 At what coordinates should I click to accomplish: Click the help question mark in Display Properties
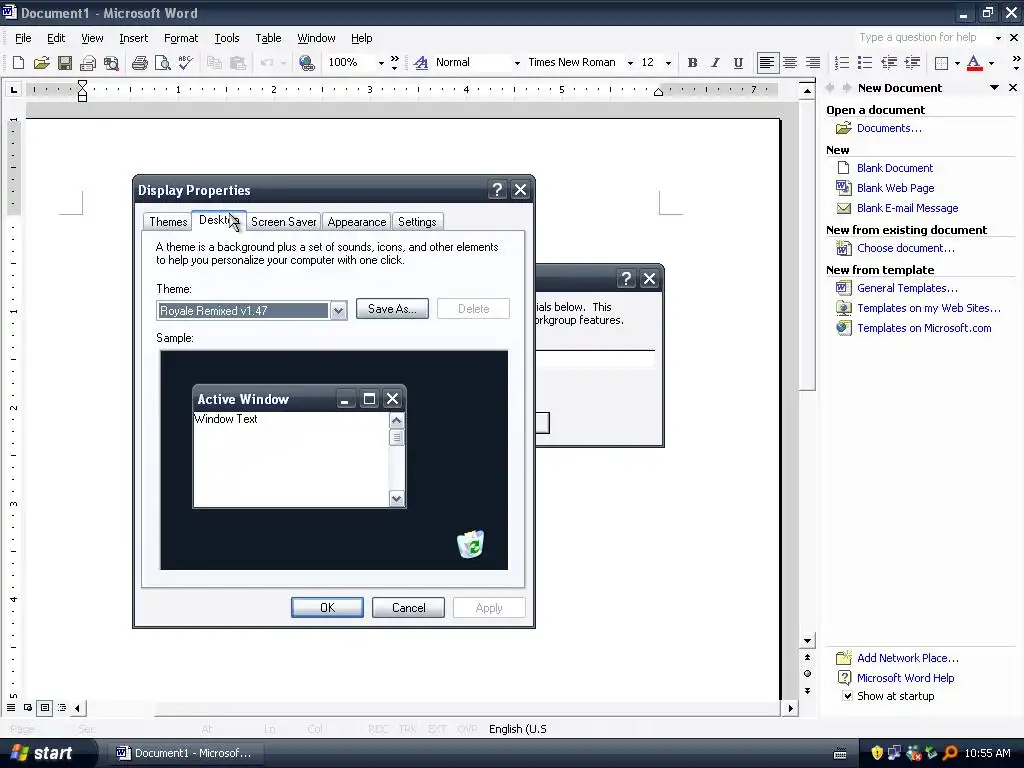pyautogui.click(x=497, y=189)
